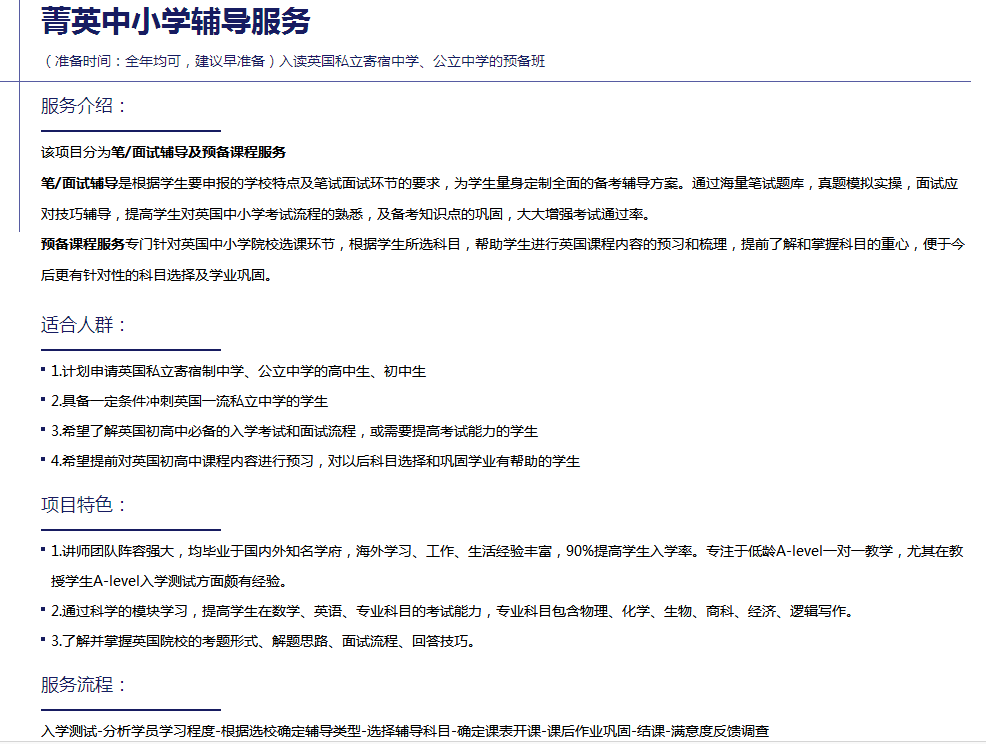The image size is (986, 744).
Task: Click the page title 菁英中小学辅导服务
Action: point(176,21)
